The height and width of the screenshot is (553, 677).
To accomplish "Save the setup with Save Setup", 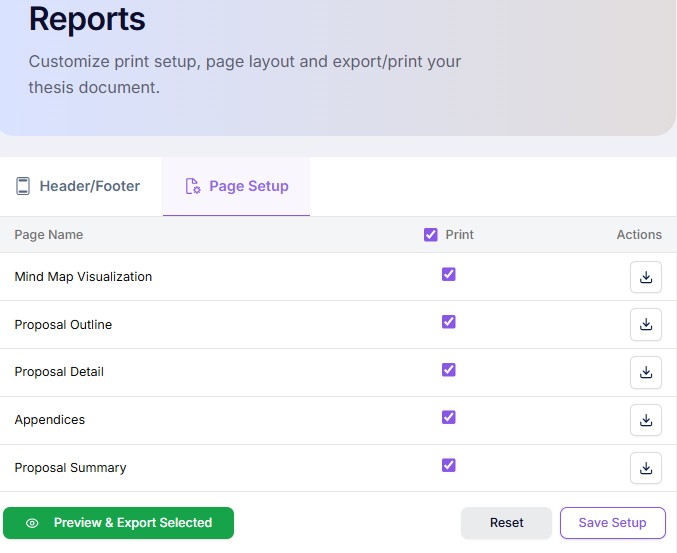I will pyautogui.click(x=612, y=523).
